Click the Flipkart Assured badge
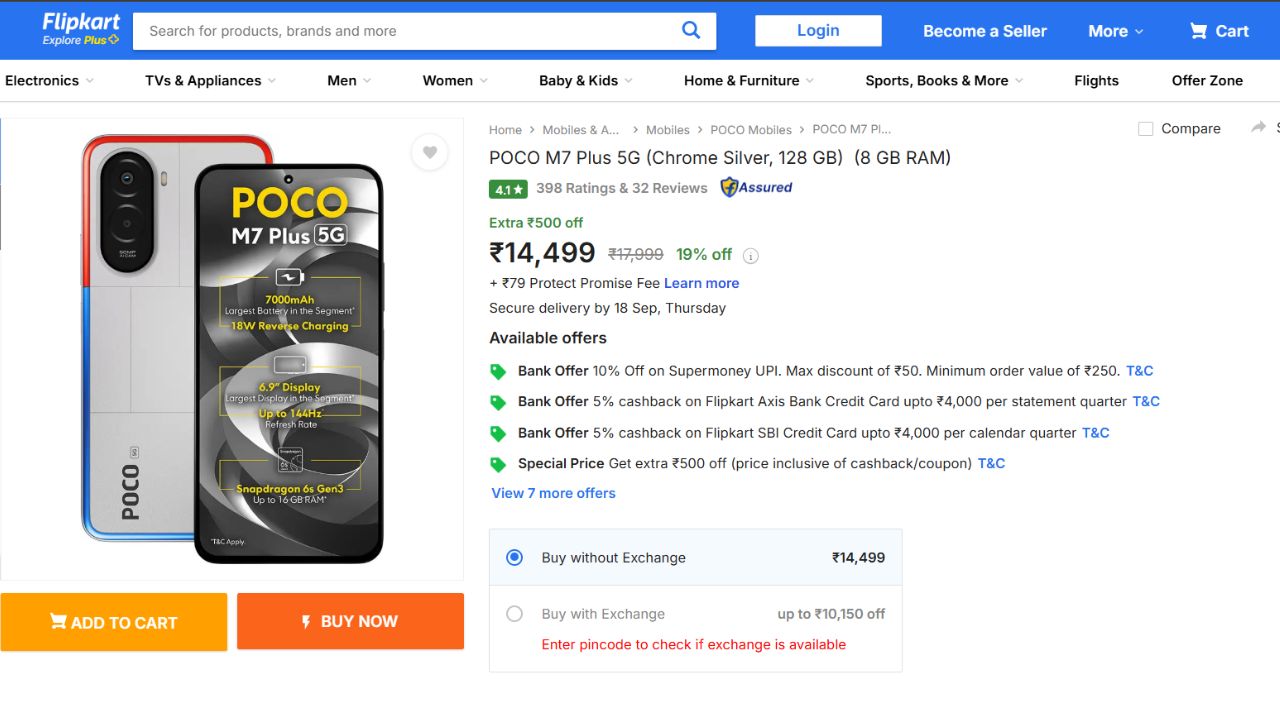Image resolution: width=1280 pixels, height=720 pixels. point(756,187)
